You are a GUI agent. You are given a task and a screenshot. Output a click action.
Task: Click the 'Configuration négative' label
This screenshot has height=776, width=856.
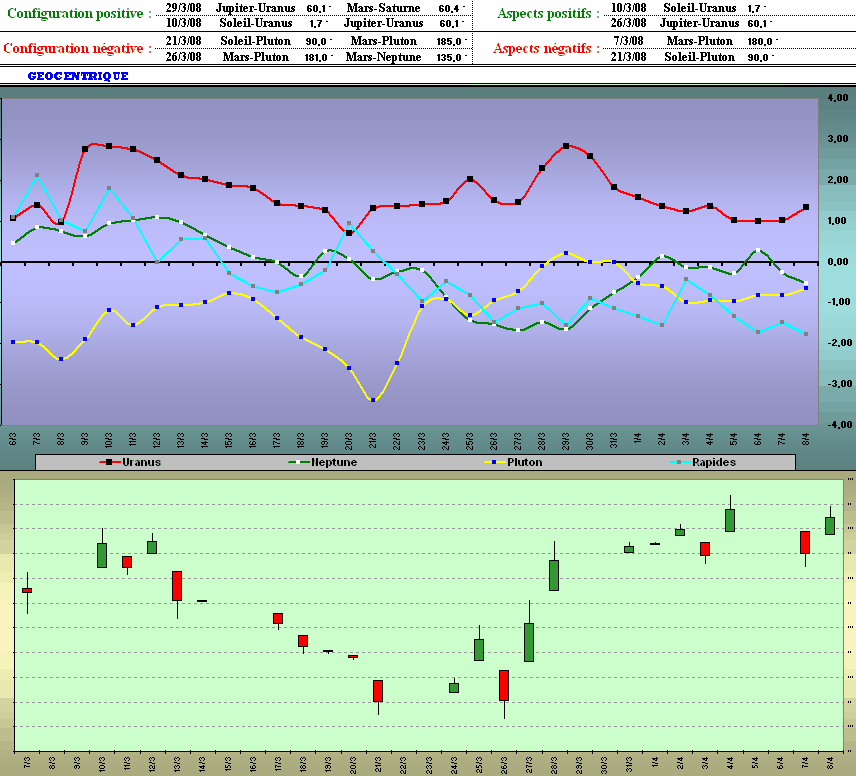(x=78, y=48)
